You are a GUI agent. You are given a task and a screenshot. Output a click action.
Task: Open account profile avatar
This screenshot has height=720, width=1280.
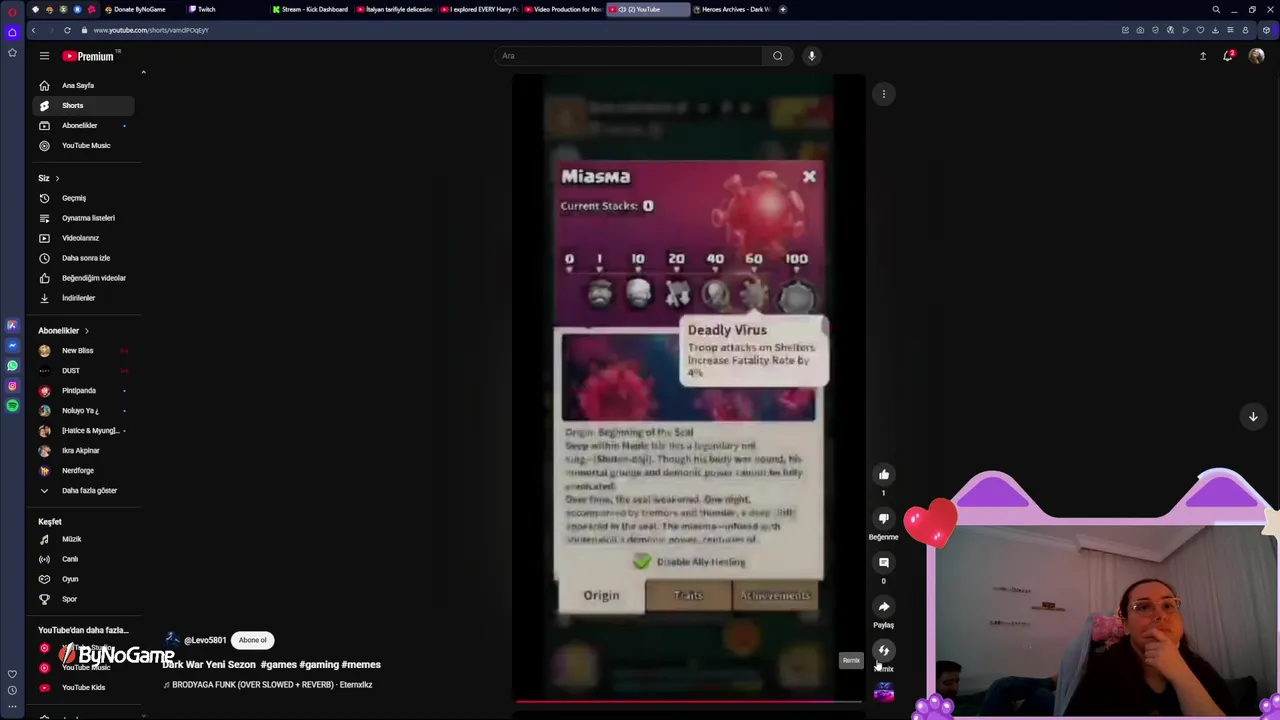[x=1256, y=56]
